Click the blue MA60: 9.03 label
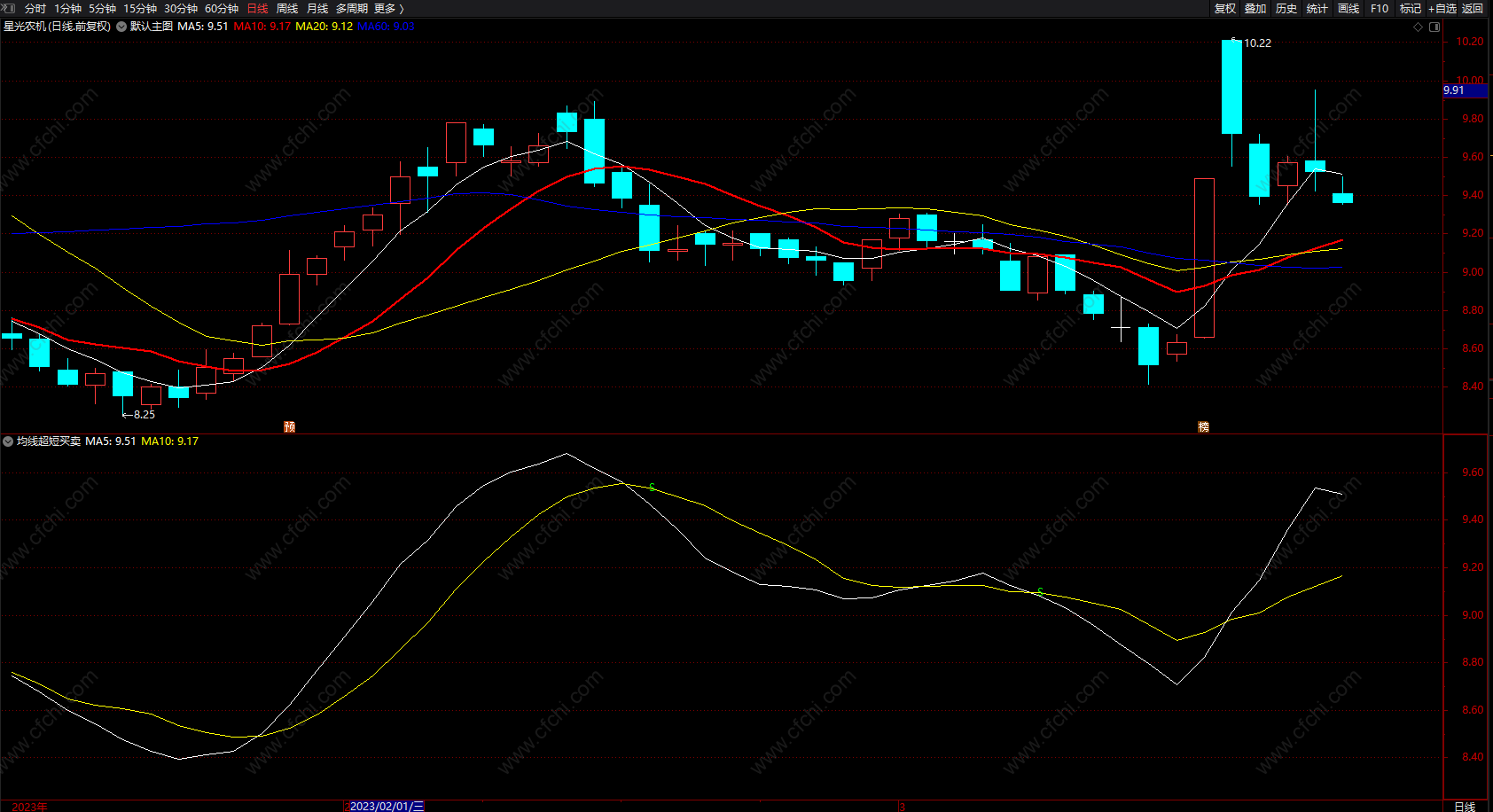 (386, 27)
